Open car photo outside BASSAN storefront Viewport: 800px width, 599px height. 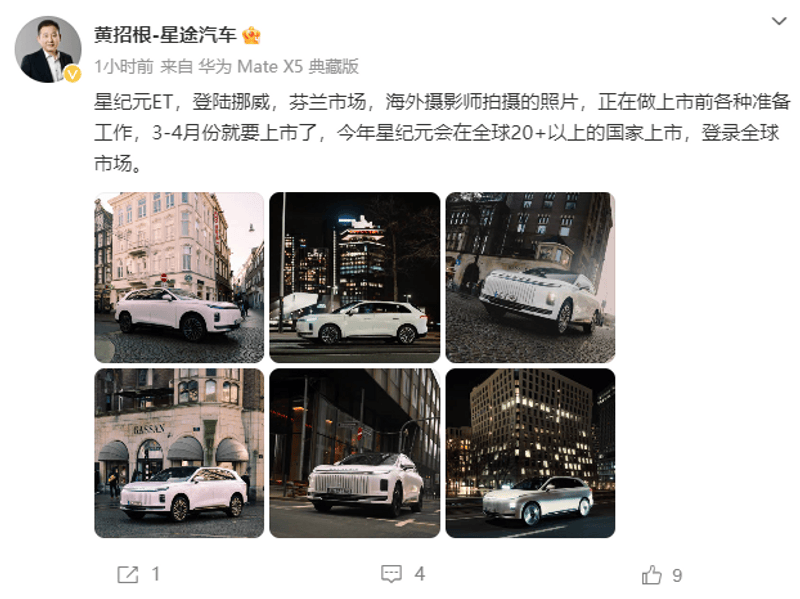pyautogui.click(x=179, y=453)
